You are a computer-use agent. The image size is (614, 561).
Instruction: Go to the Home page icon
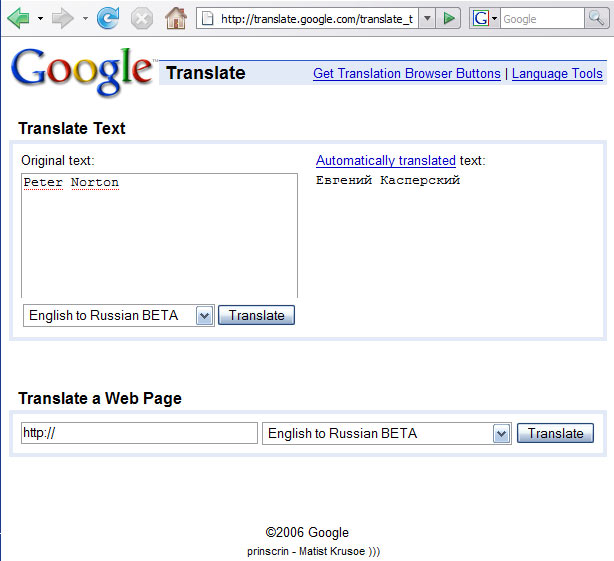point(176,18)
